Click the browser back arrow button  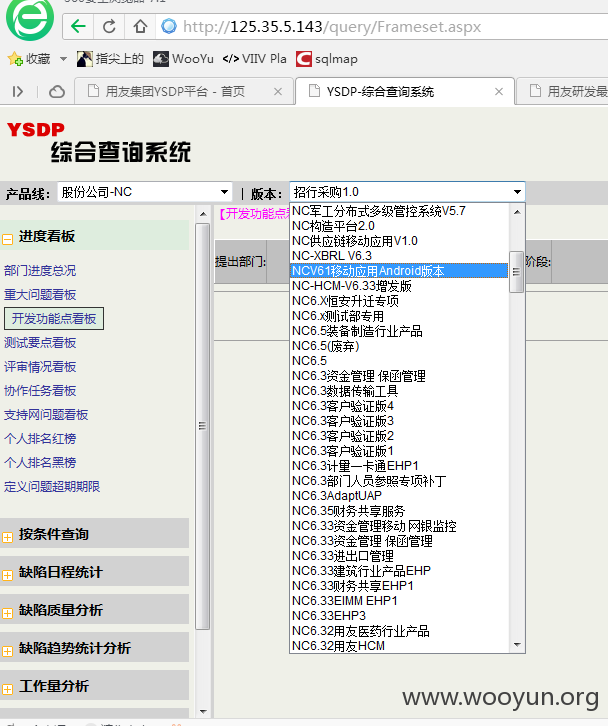coord(78,26)
